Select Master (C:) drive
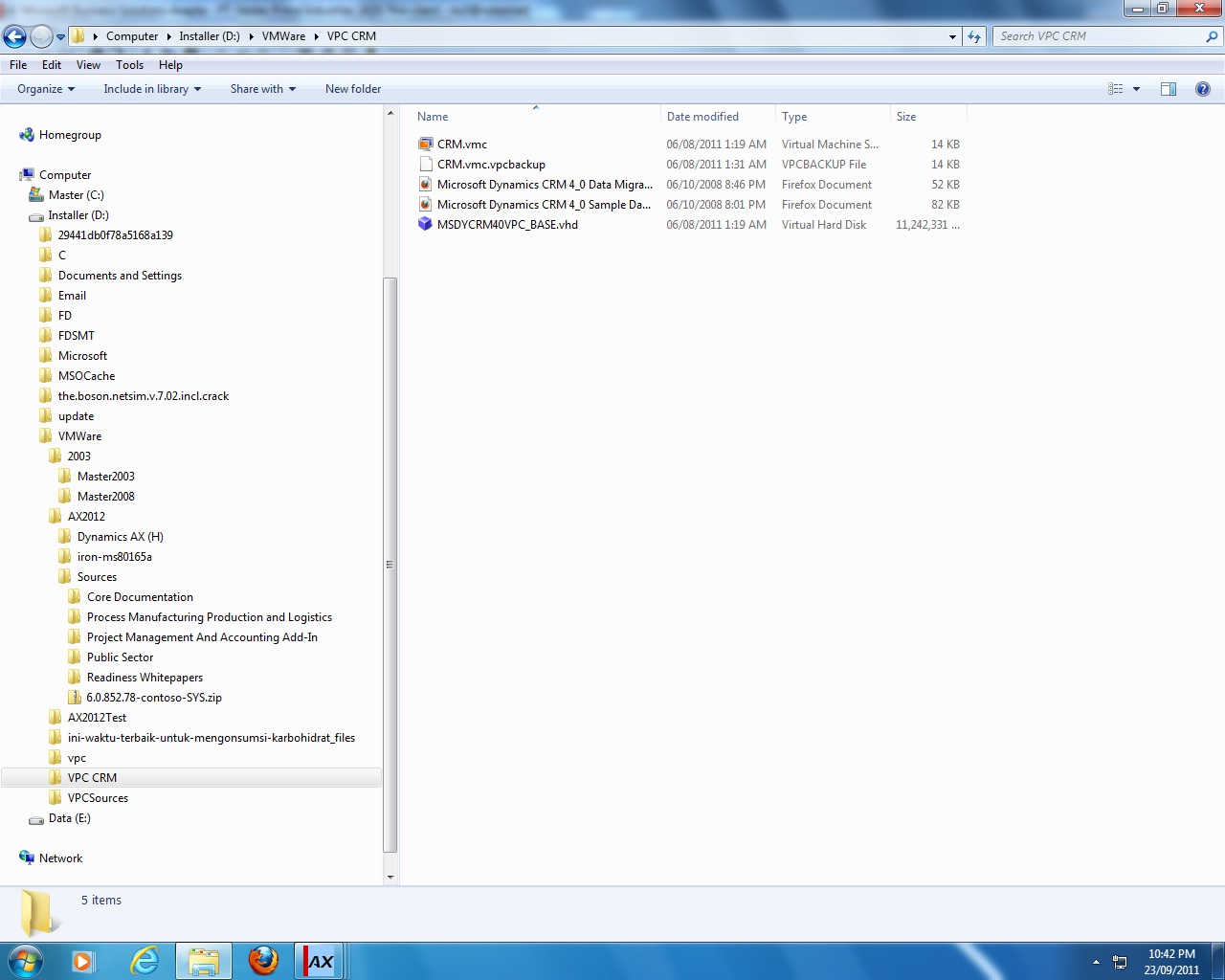This screenshot has height=980, width=1225. click(x=76, y=195)
